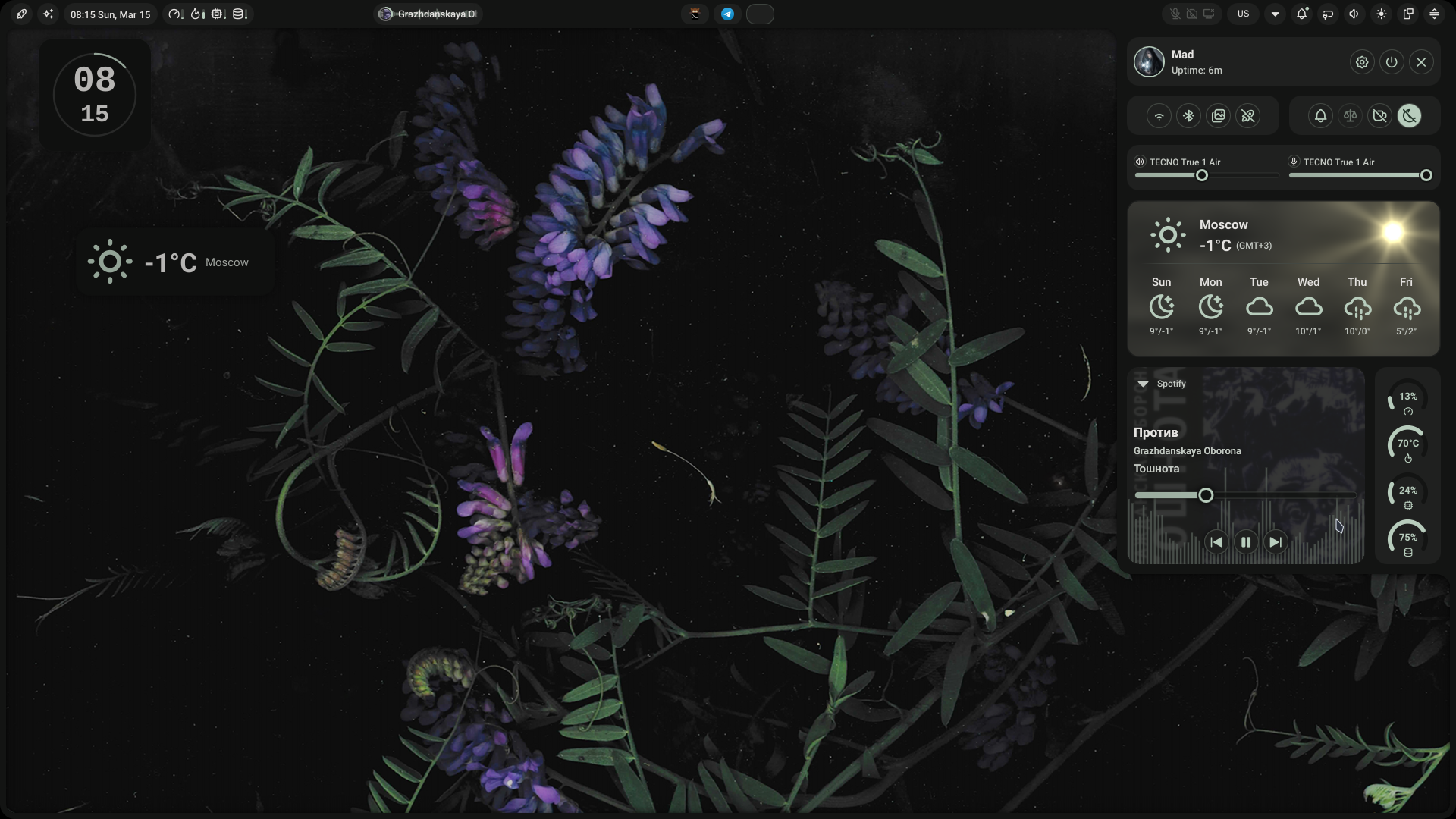The image size is (1456, 819).
Task: Toggle Wi-Fi in quick settings
Action: (x=1159, y=116)
